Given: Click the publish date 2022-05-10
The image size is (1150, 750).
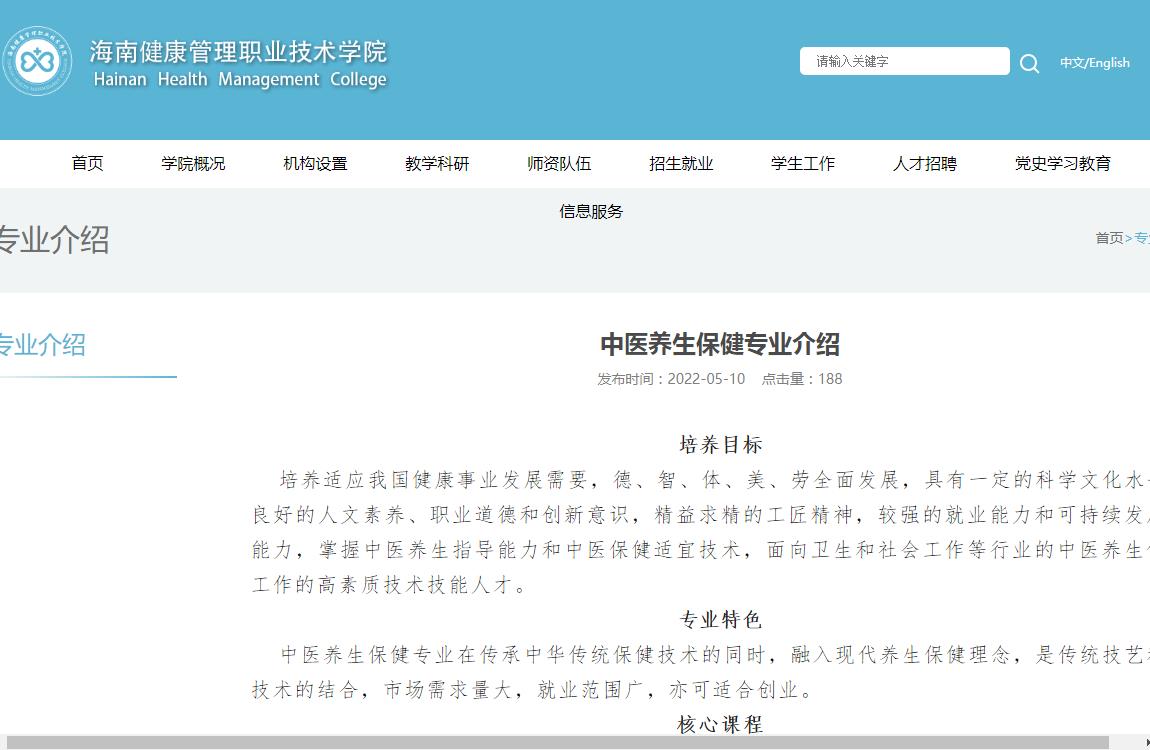Looking at the screenshot, I should [706, 379].
